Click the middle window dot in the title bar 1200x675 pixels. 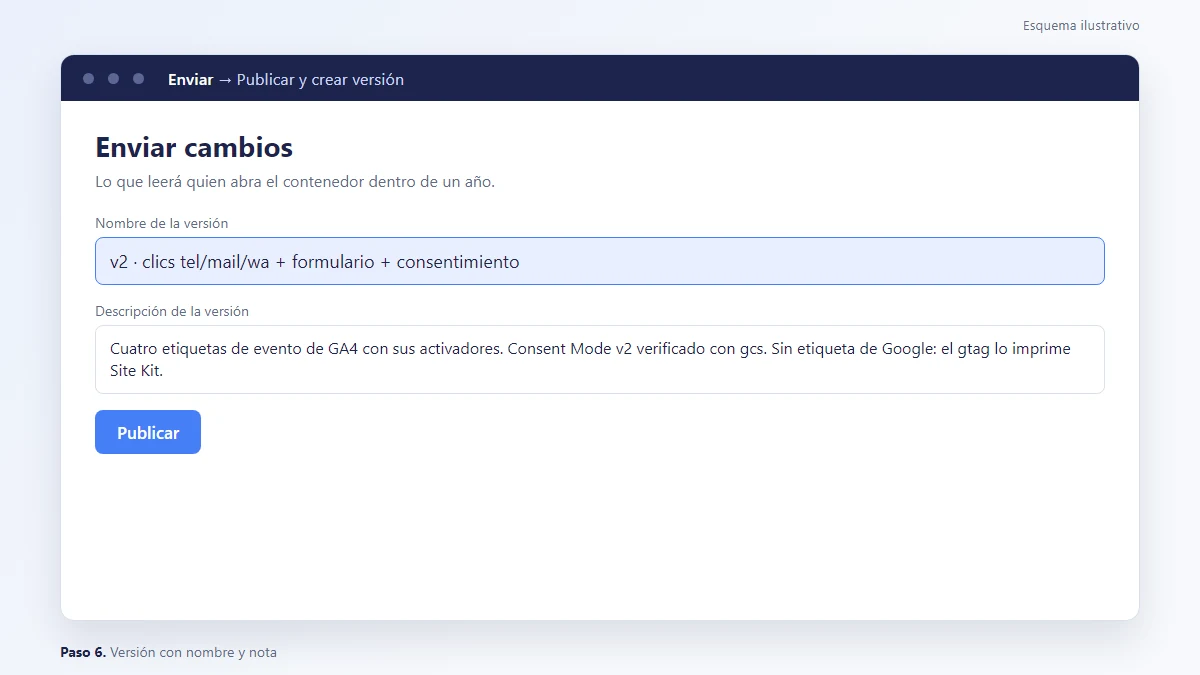coord(113,78)
